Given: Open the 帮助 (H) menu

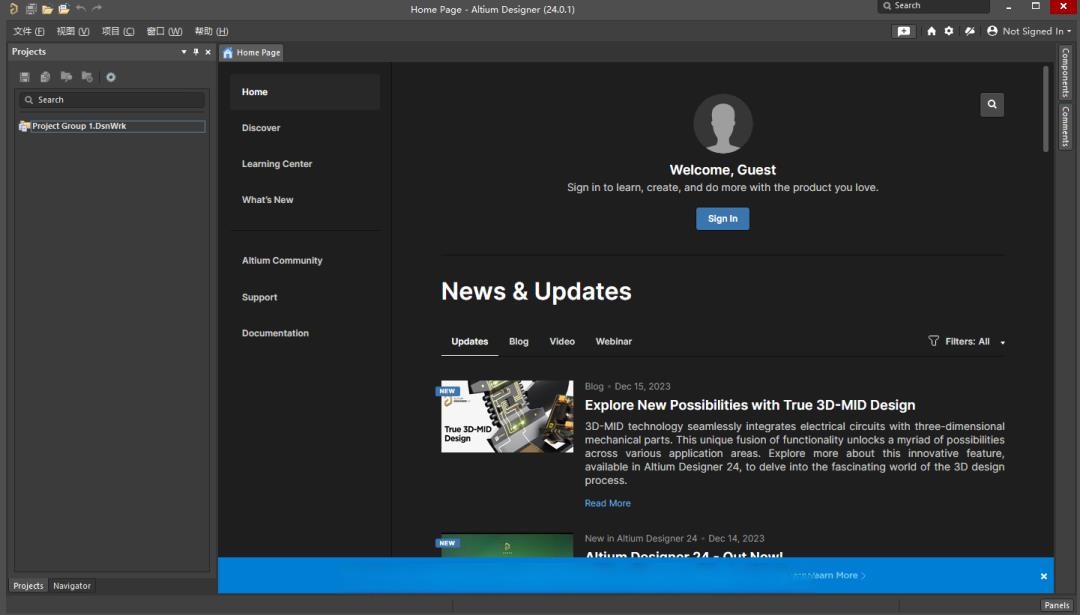Looking at the screenshot, I should tap(211, 31).
